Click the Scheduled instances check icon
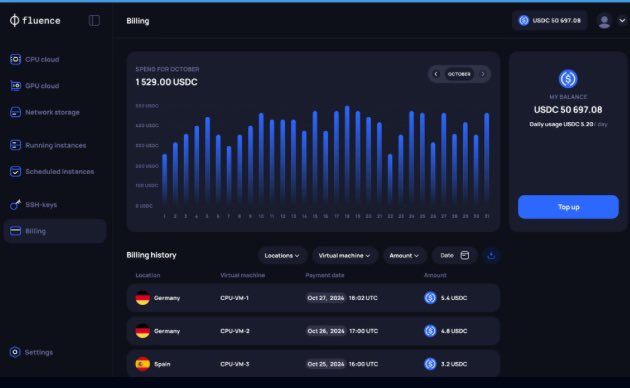The width and height of the screenshot is (630, 388). 15,172
